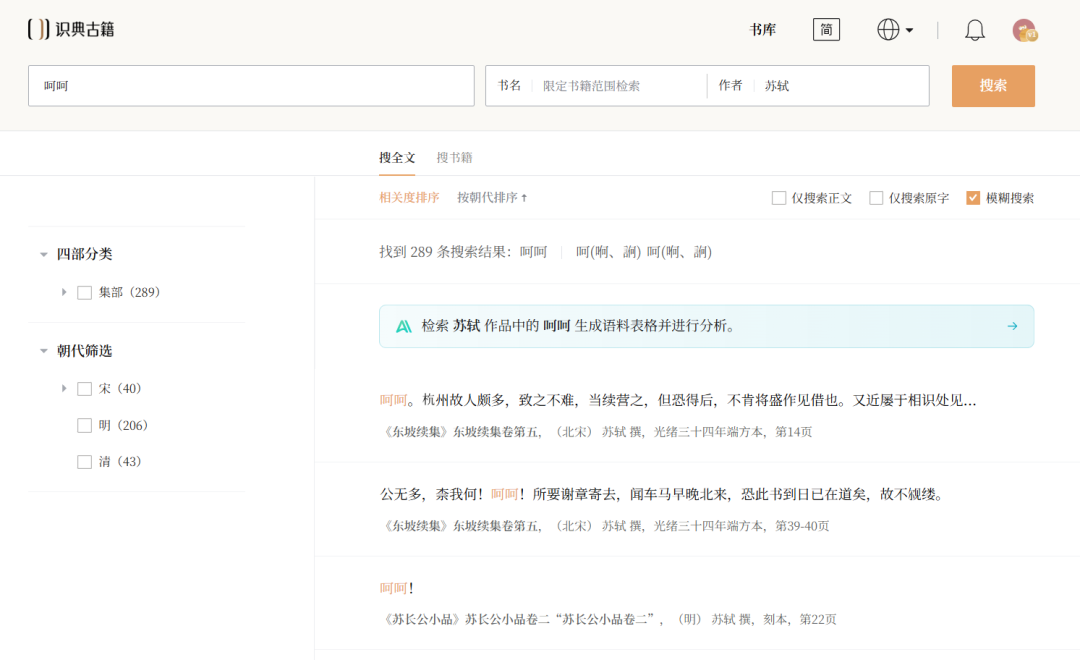The image size is (1080, 660).
Task: Switch to the 搜书籍 tab
Action: click(x=454, y=158)
